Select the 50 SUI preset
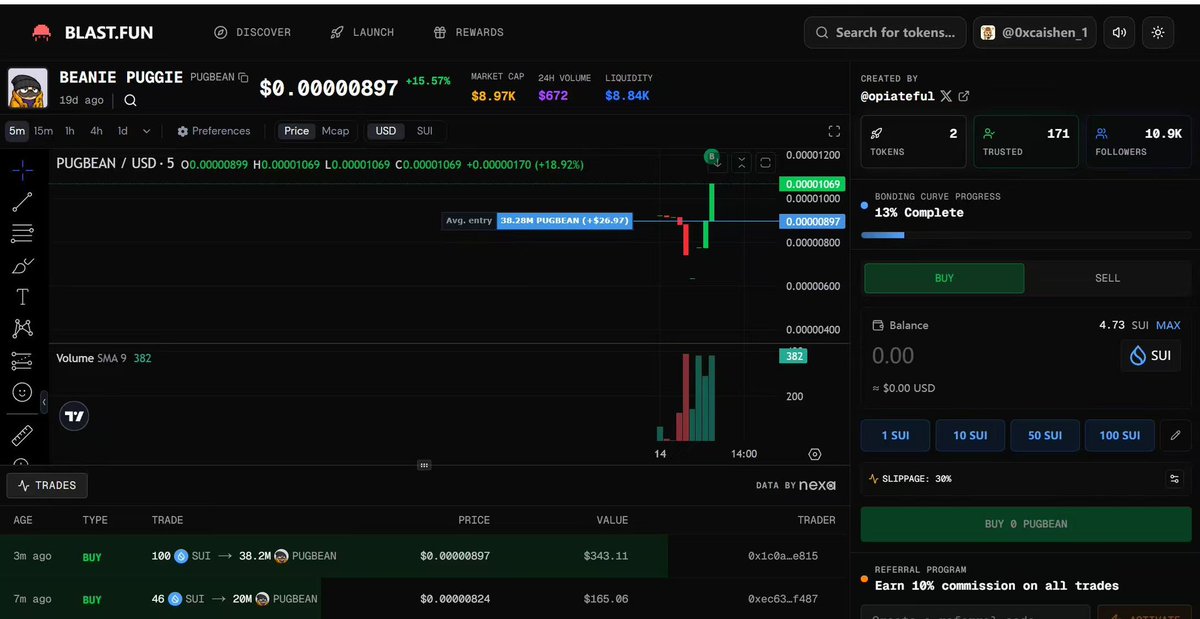 [1045, 435]
